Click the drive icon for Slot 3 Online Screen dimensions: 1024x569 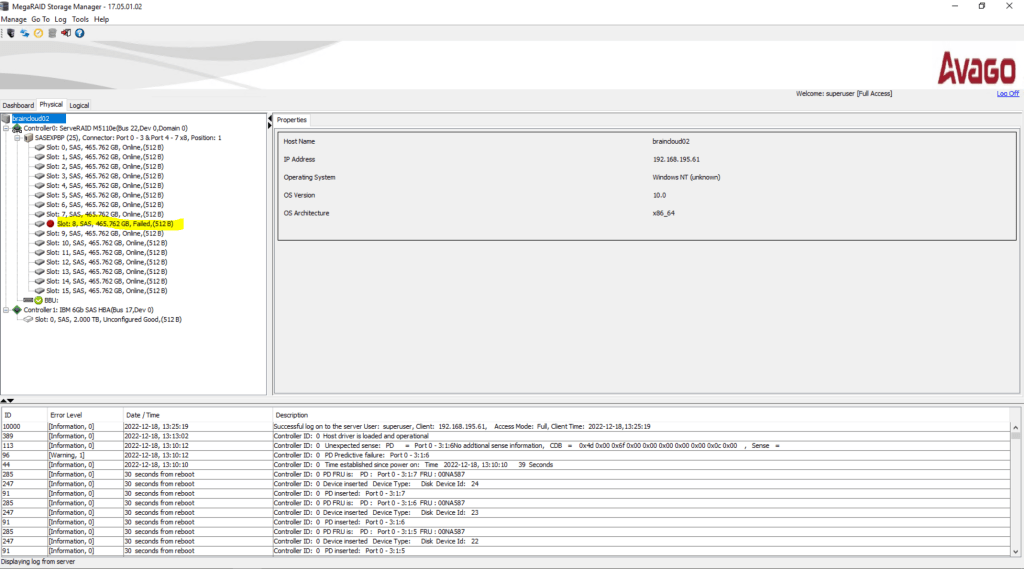pyautogui.click(x=39, y=176)
